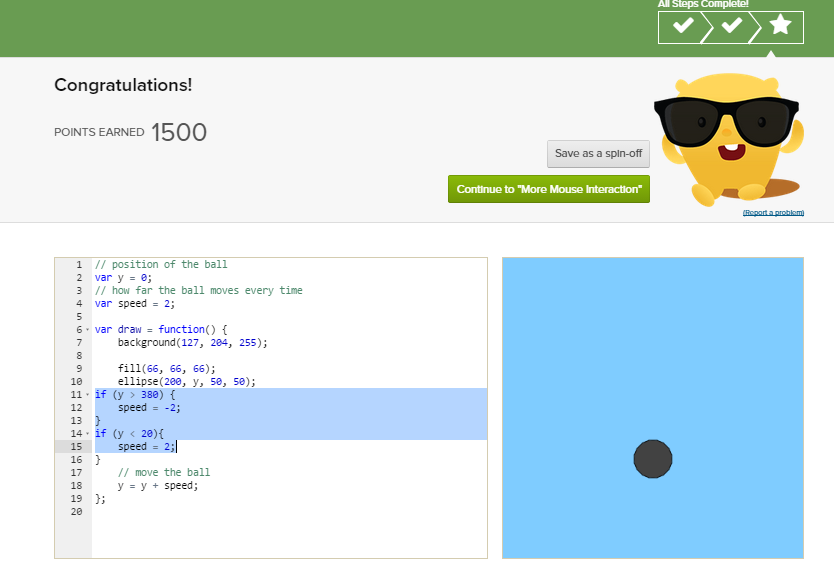Click the first step checkmark icon
Screen dimensions: 834x564
pos(683,25)
